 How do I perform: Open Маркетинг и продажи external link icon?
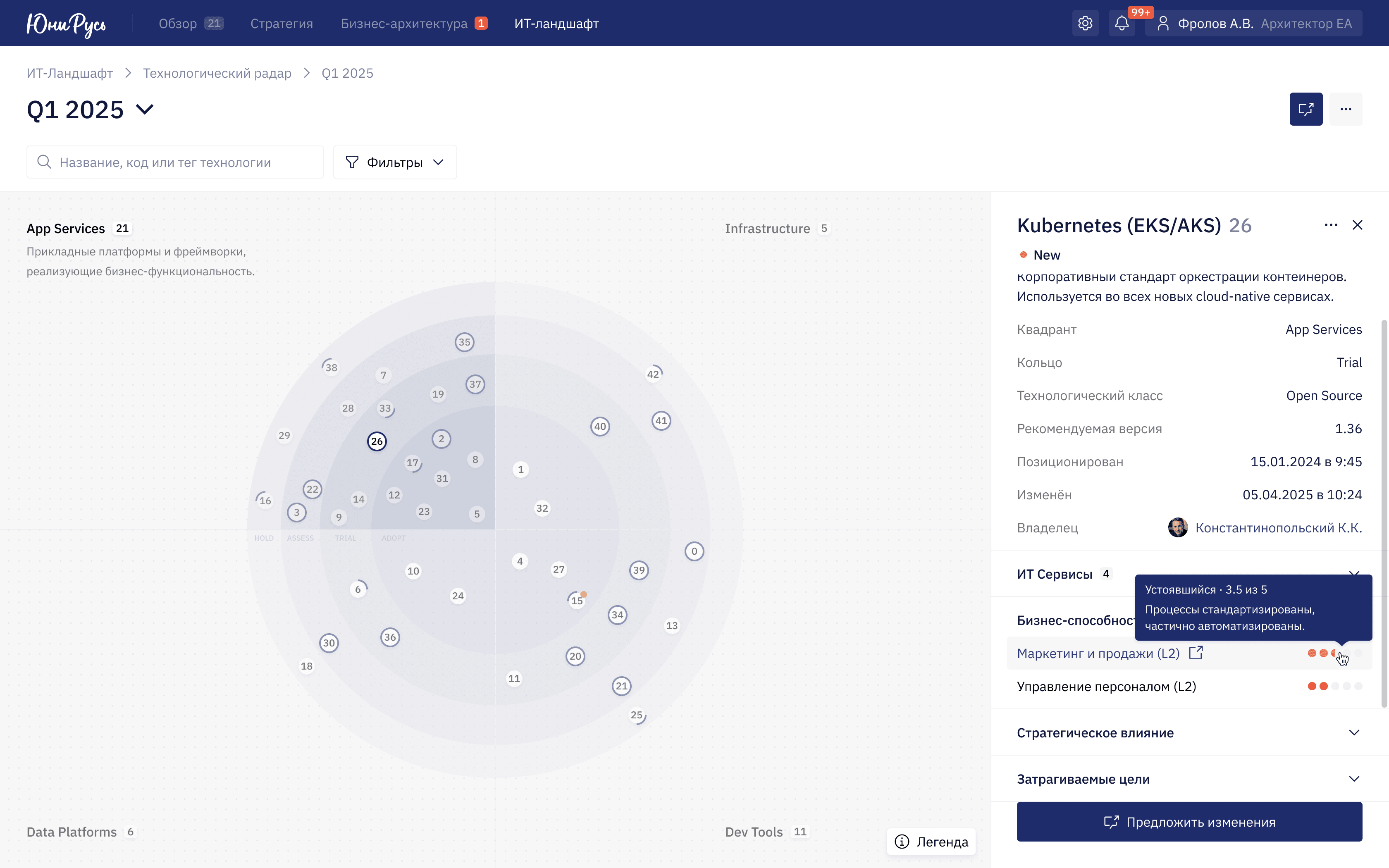pyautogui.click(x=1196, y=653)
